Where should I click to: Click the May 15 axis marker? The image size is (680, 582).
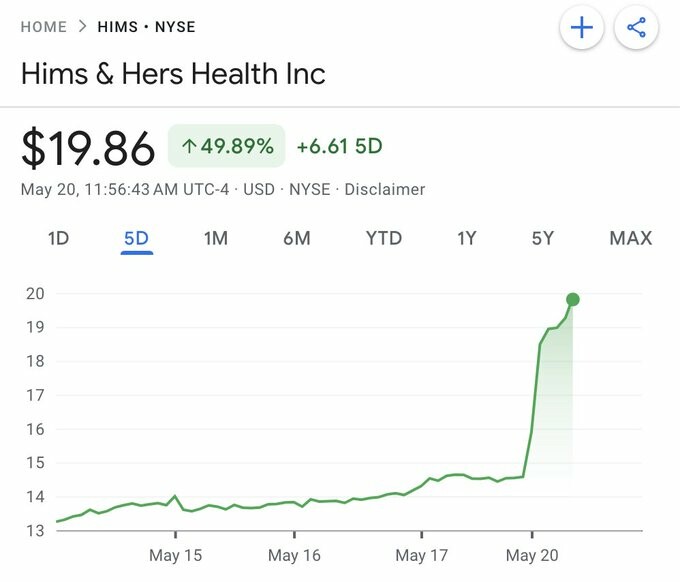176,555
